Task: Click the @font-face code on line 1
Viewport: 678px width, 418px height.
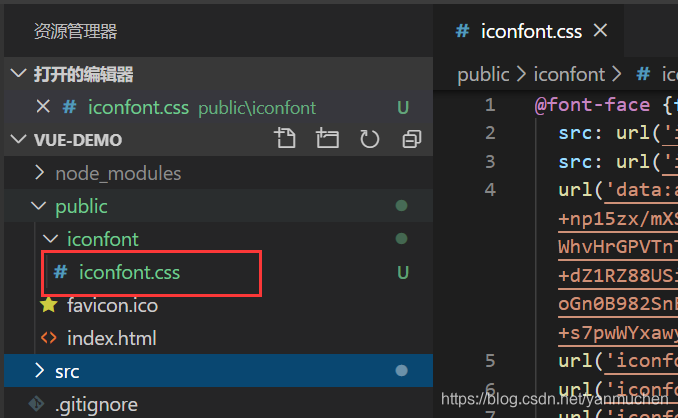Action: click(592, 105)
